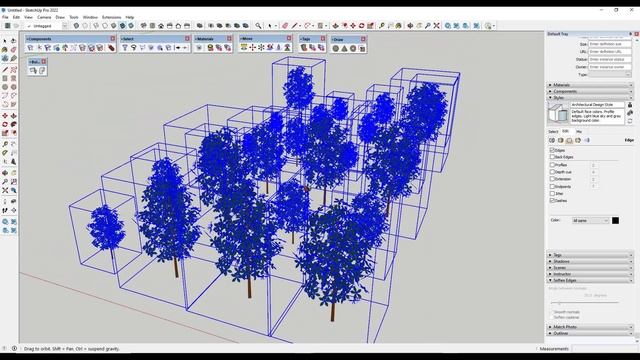640x360 pixels.
Task: Expand the Tags tray panel
Action: (x=590, y=255)
